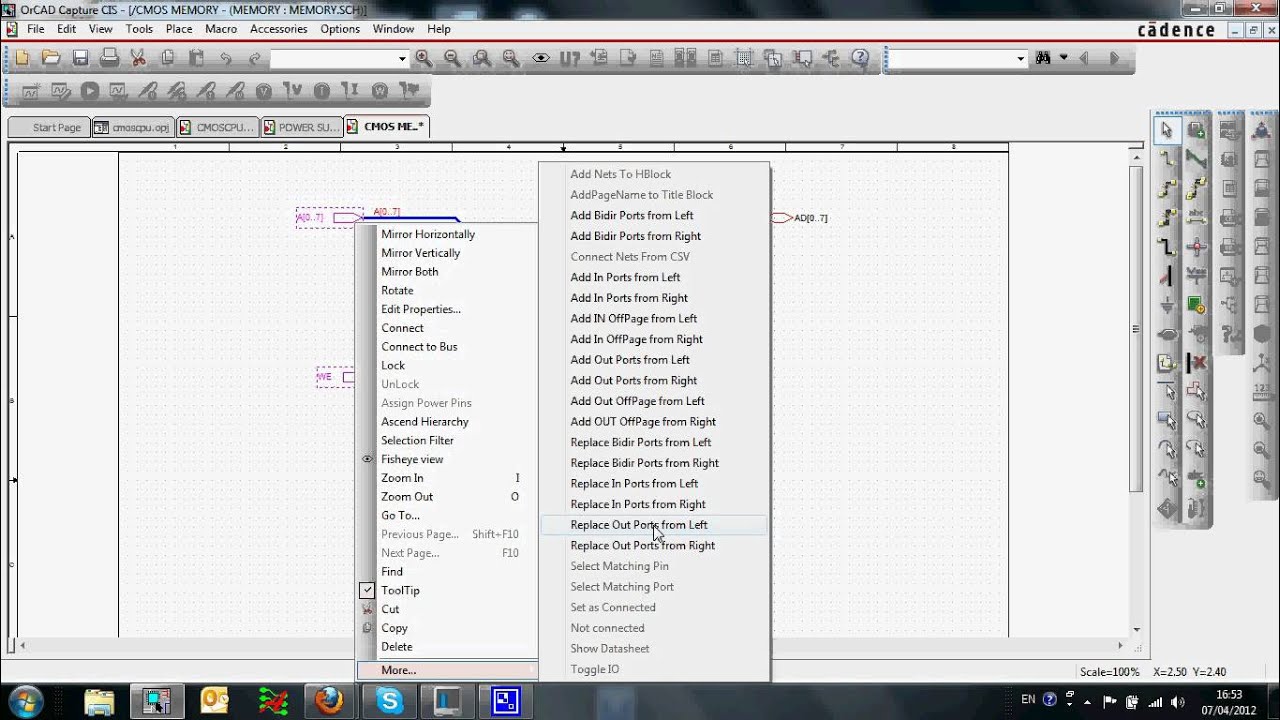
Task: Click the Annotate U? icon
Action: (570, 58)
